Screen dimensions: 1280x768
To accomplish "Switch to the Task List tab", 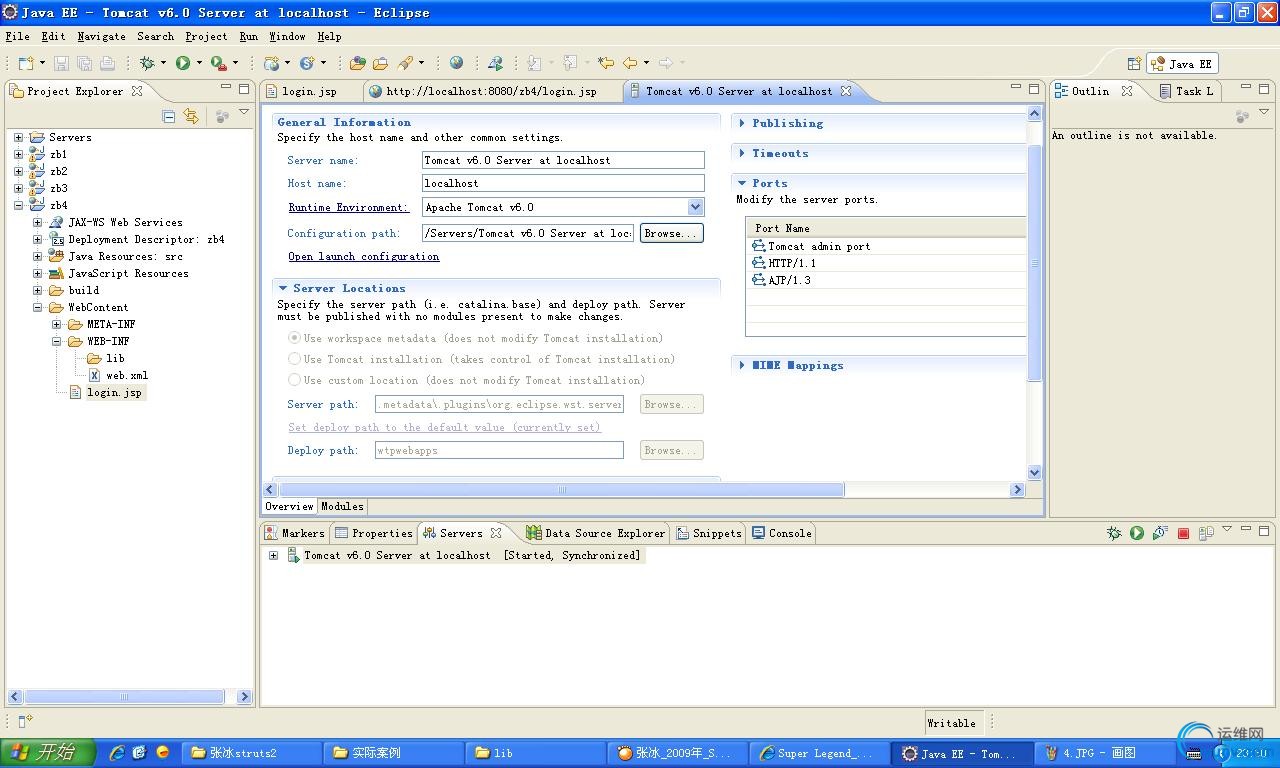I will pyautogui.click(x=1186, y=91).
